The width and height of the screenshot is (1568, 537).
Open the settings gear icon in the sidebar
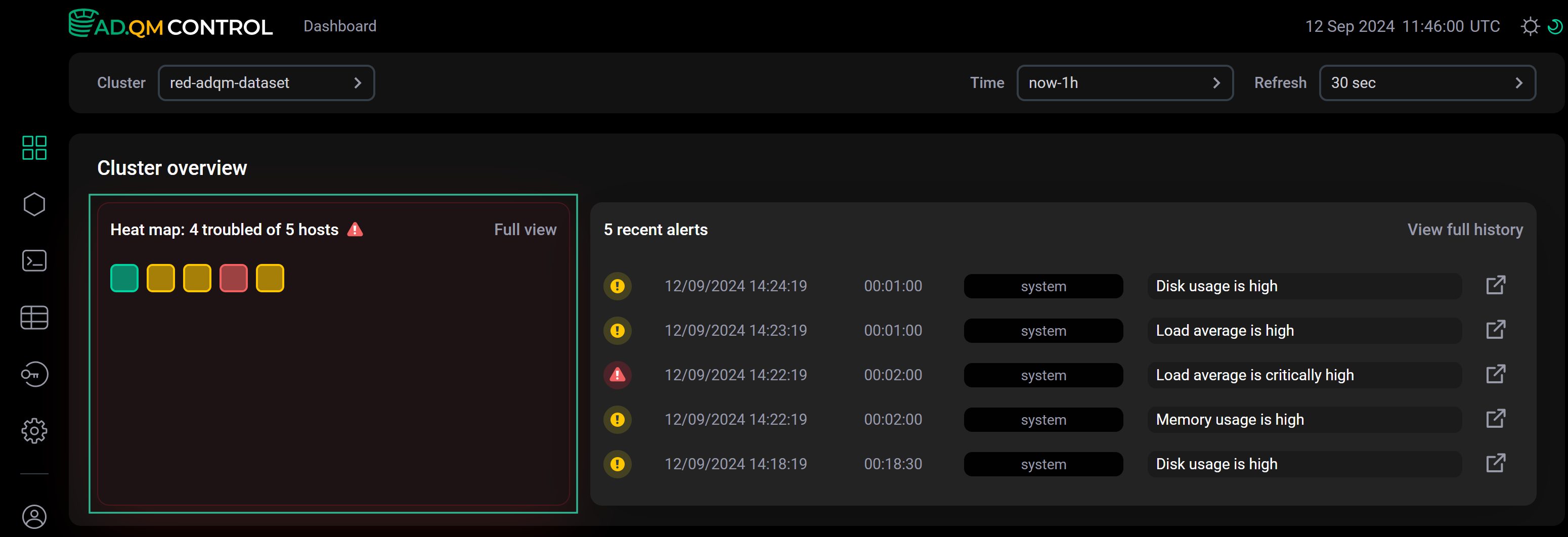pyautogui.click(x=34, y=430)
